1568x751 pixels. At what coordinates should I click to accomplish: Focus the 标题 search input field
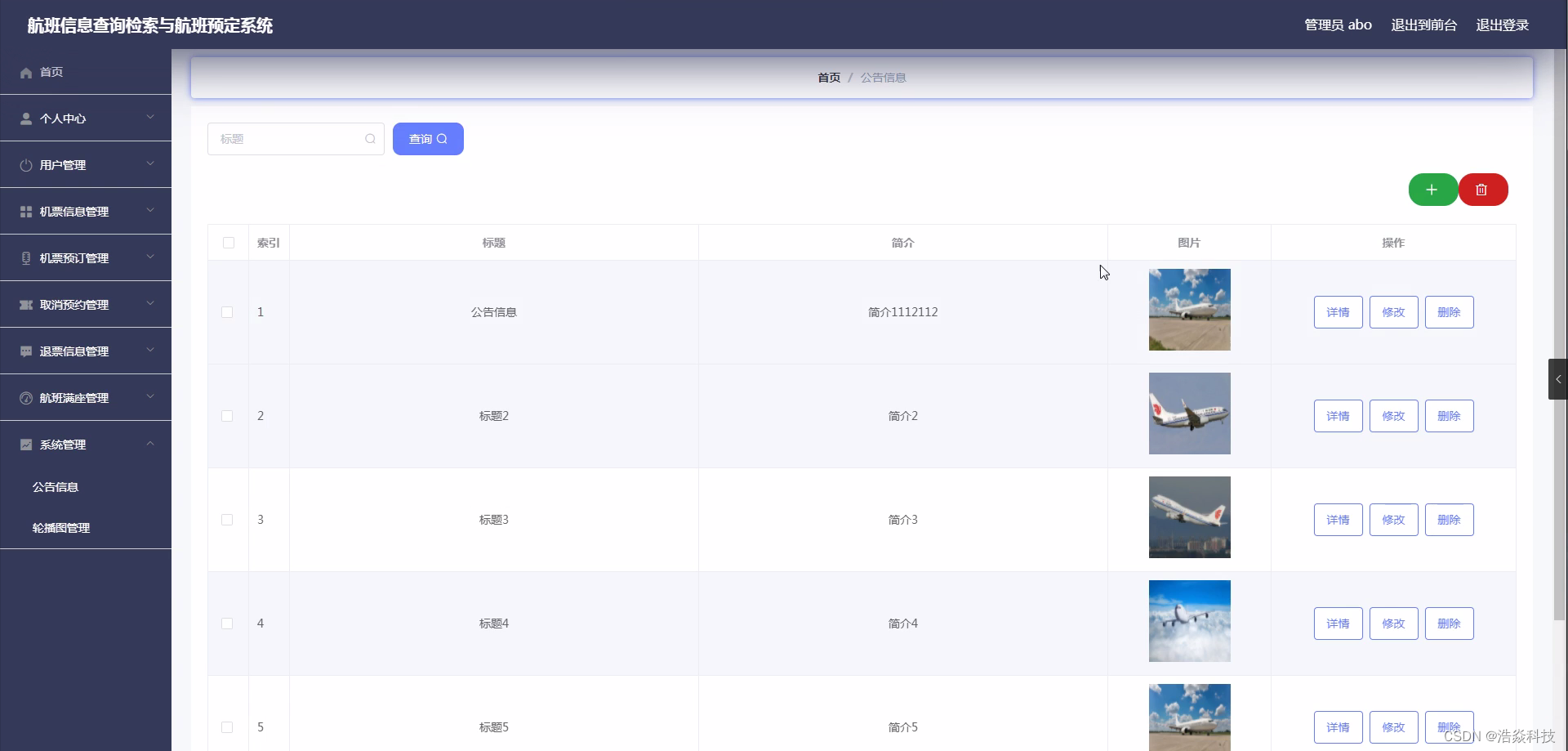(x=296, y=139)
